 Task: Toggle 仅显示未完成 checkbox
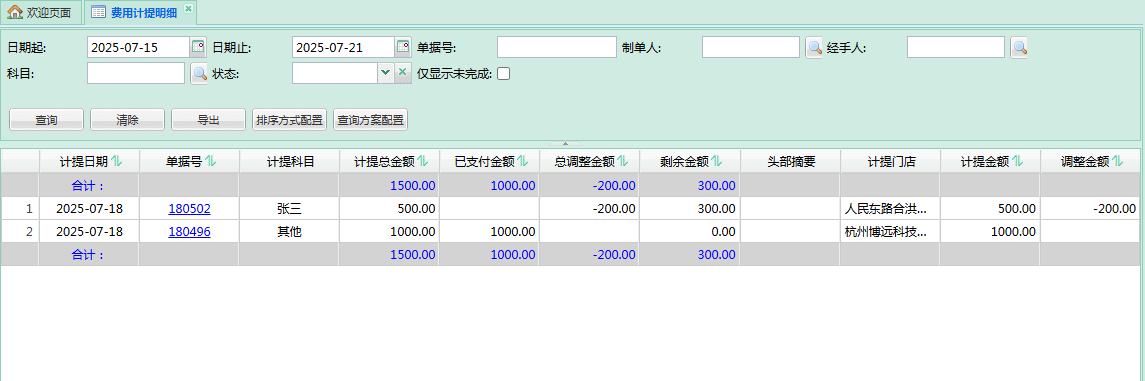(503, 74)
